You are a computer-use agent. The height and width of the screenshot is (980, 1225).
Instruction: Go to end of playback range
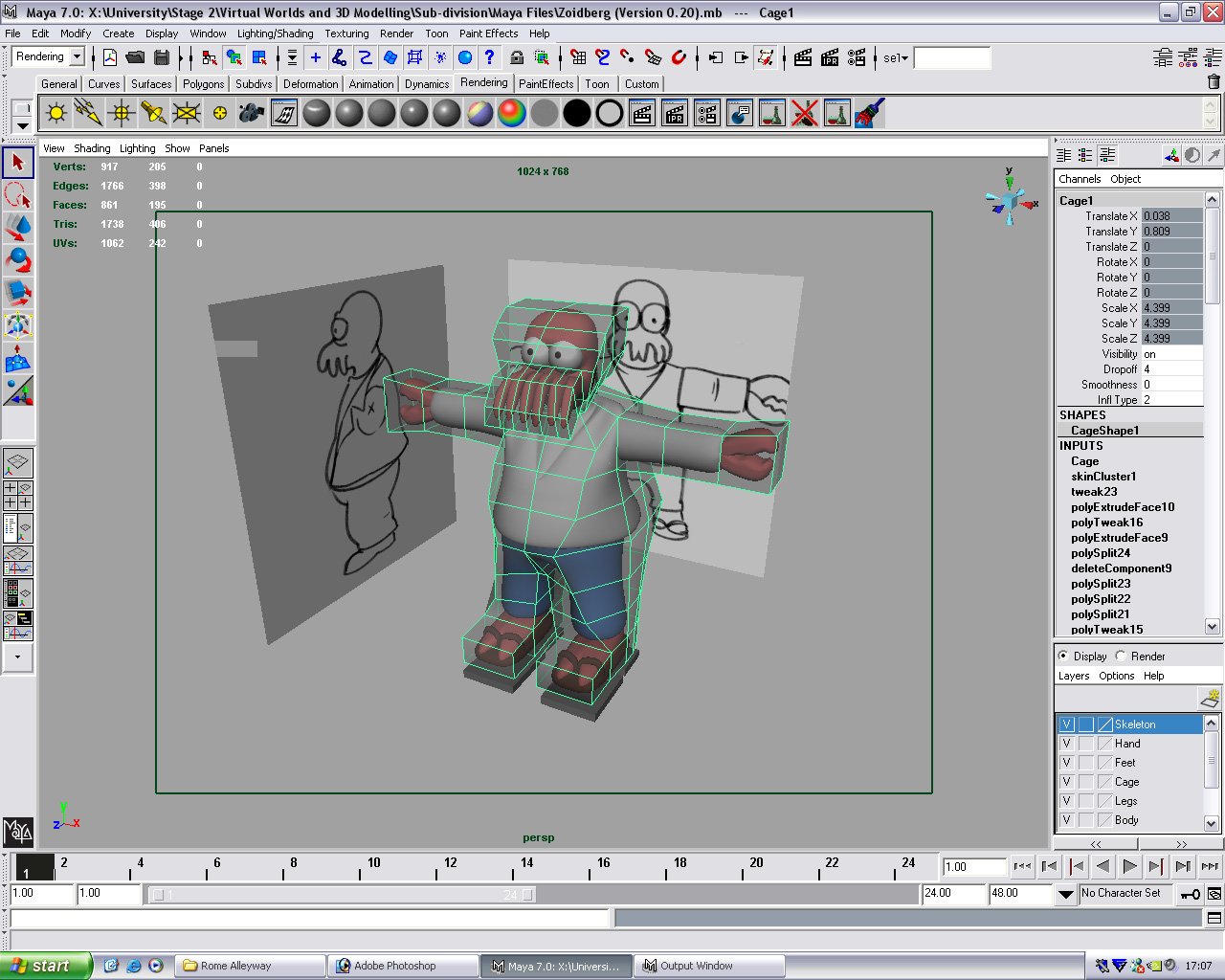(x=1210, y=866)
